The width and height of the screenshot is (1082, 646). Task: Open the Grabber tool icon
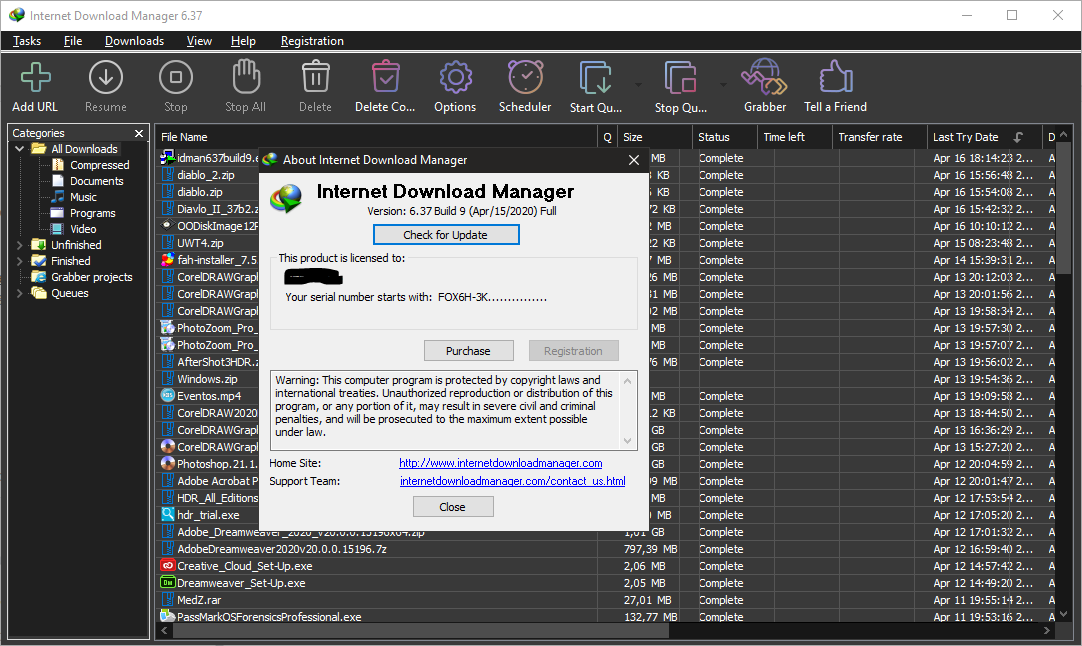(x=765, y=77)
